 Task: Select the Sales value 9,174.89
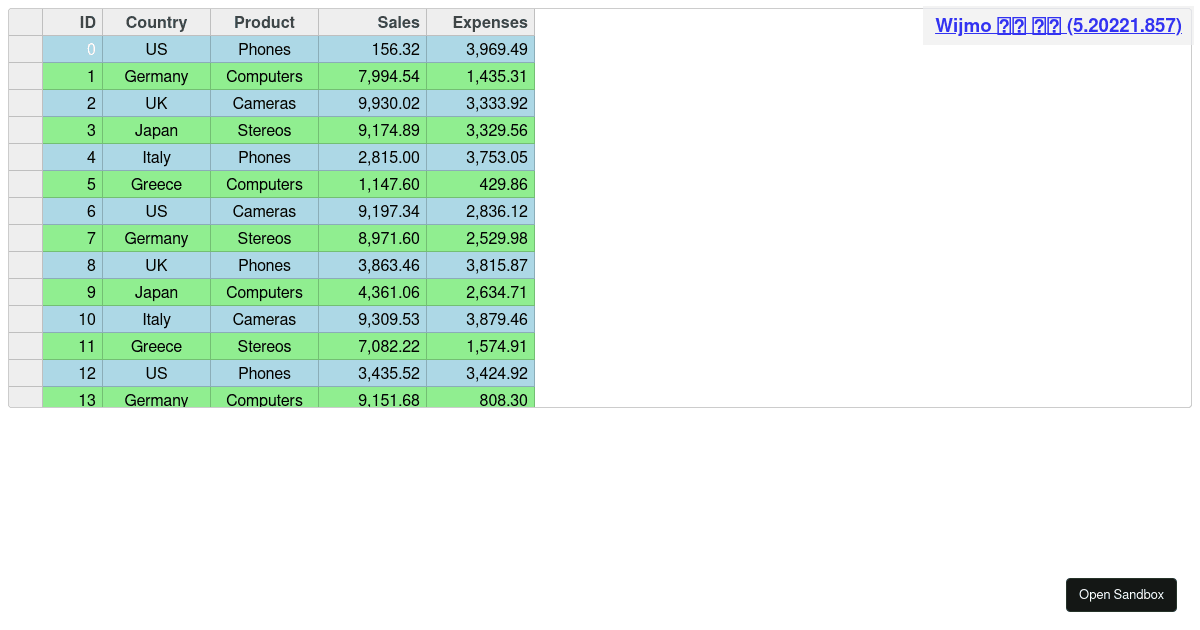coord(372,130)
